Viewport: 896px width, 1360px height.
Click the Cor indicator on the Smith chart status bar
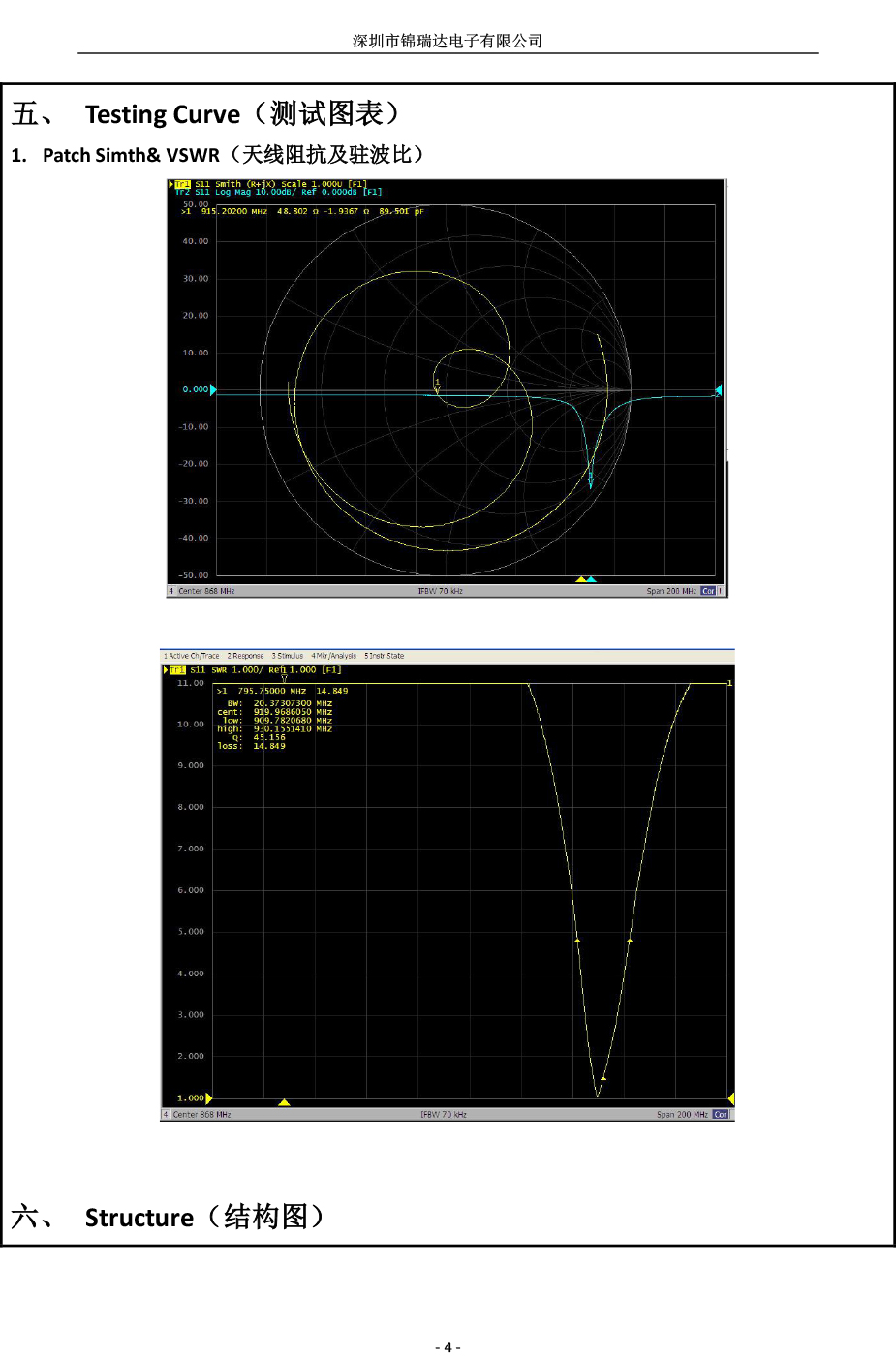[x=708, y=591]
